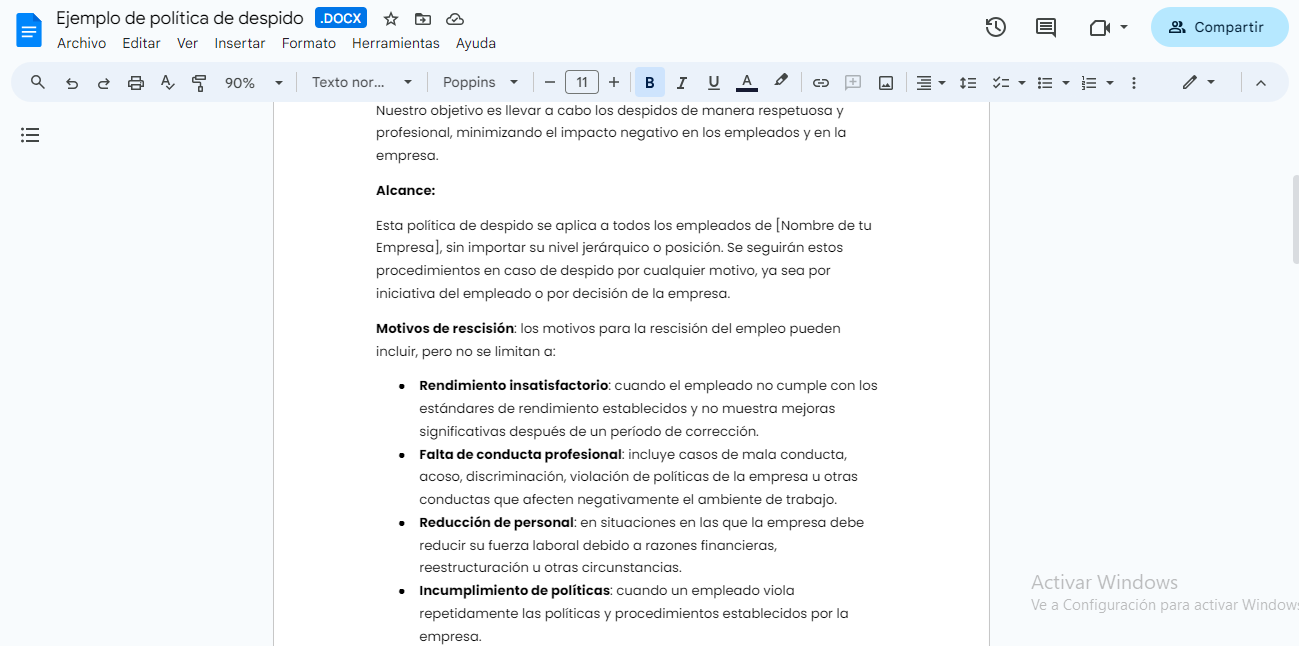Image resolution: width=1299 pixels, height=646 pixels.
Task: Open the line spacing dropdown
Action: (x=967, y=82)
